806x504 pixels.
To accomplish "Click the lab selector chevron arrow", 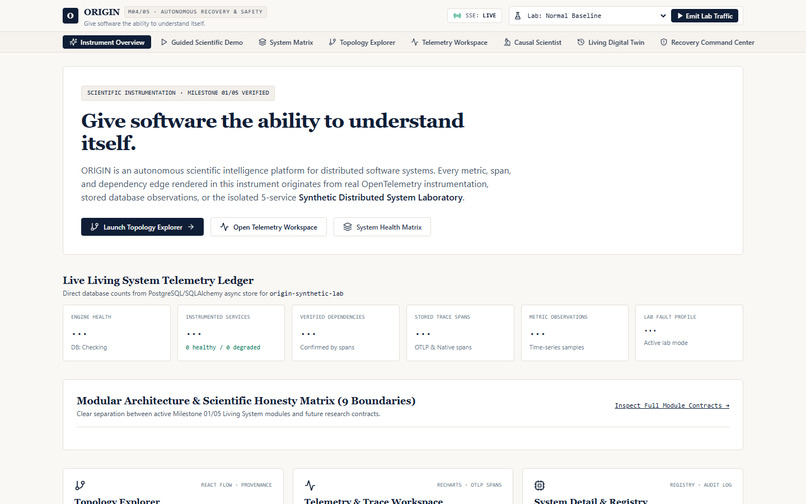I will (x=663, y=16).
